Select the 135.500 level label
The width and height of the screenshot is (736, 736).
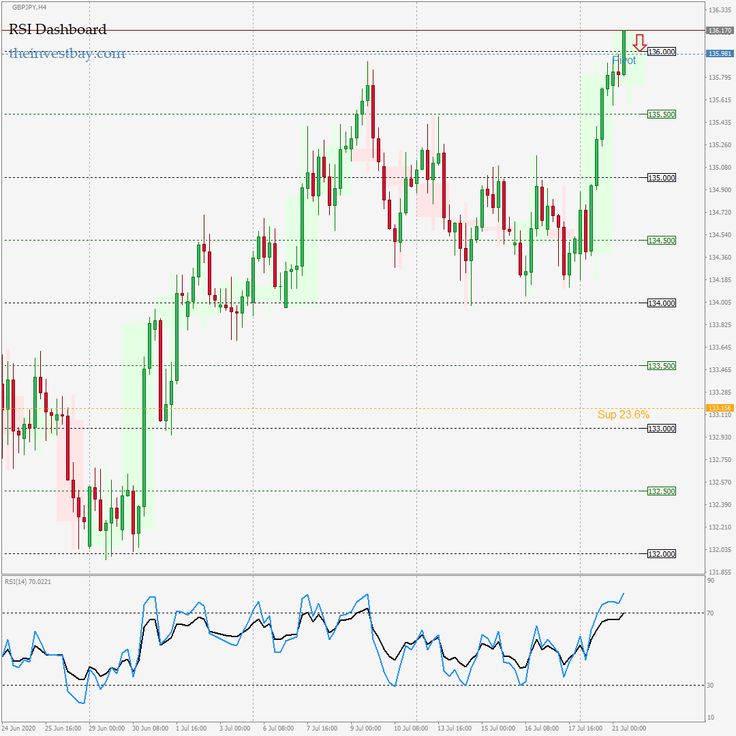[x=661, y=114]
